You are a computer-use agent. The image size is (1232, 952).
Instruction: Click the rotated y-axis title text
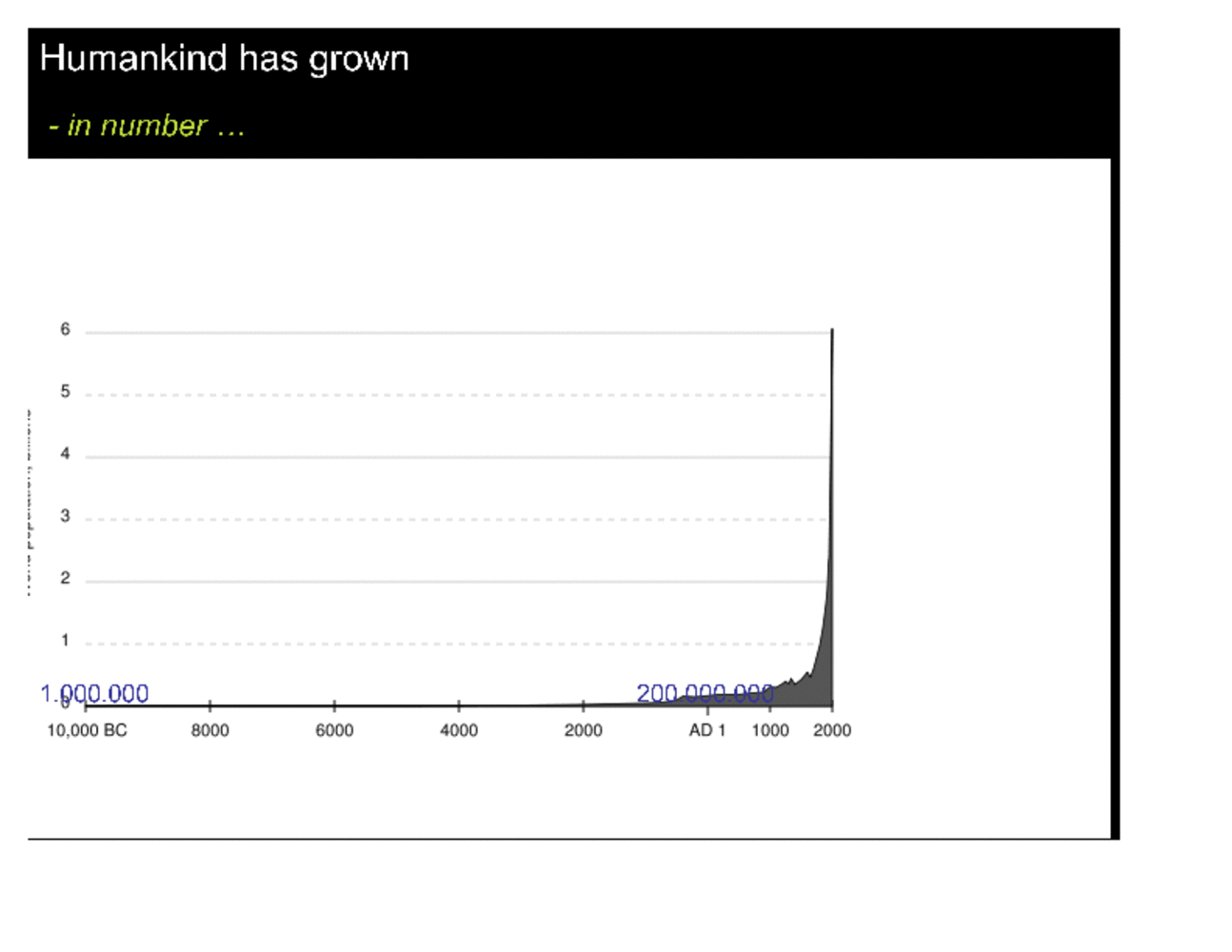(x=29, y=503)
